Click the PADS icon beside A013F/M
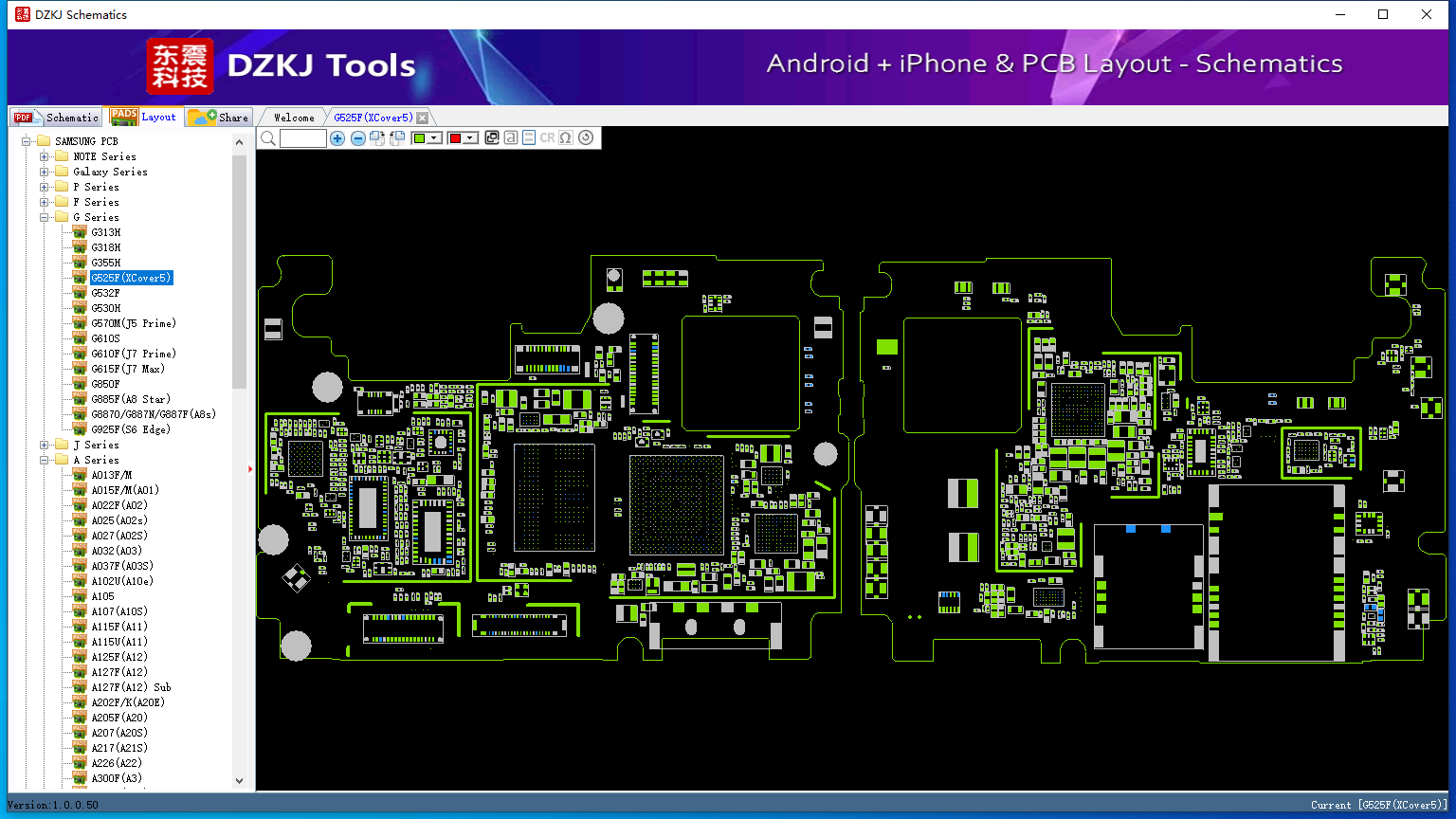 coord(80,475)
